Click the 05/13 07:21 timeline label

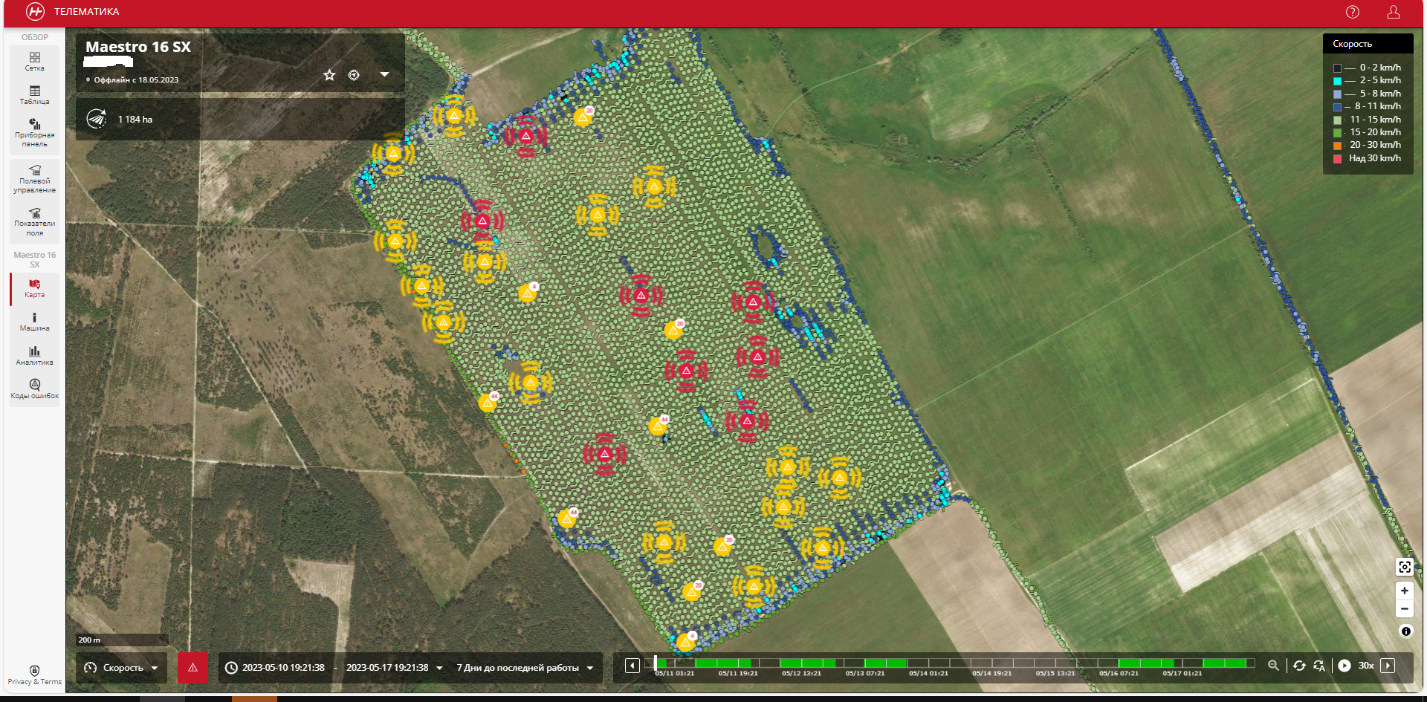[x=864, y=673]
